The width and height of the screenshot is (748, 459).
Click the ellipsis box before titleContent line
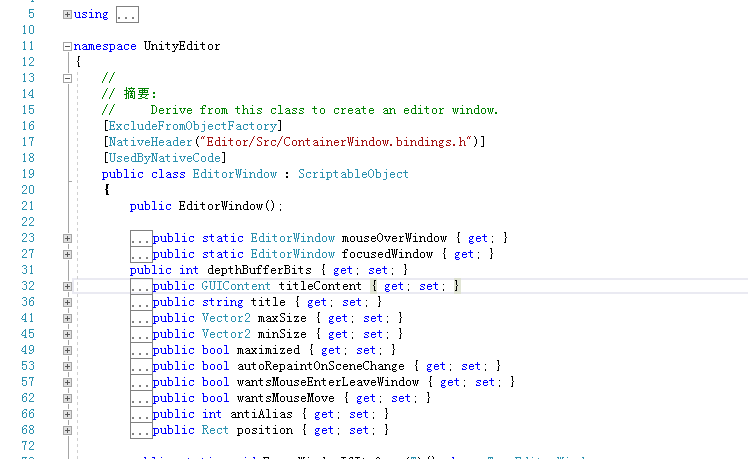[x=141, y=286]
